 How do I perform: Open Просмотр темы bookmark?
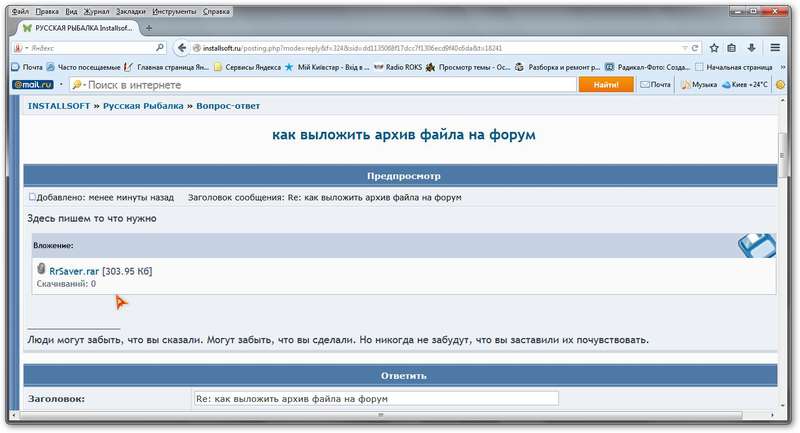[468, 67]
